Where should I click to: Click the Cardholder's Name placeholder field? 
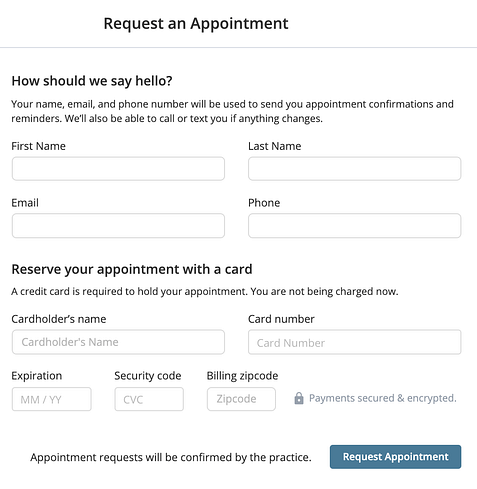(118, 342)
